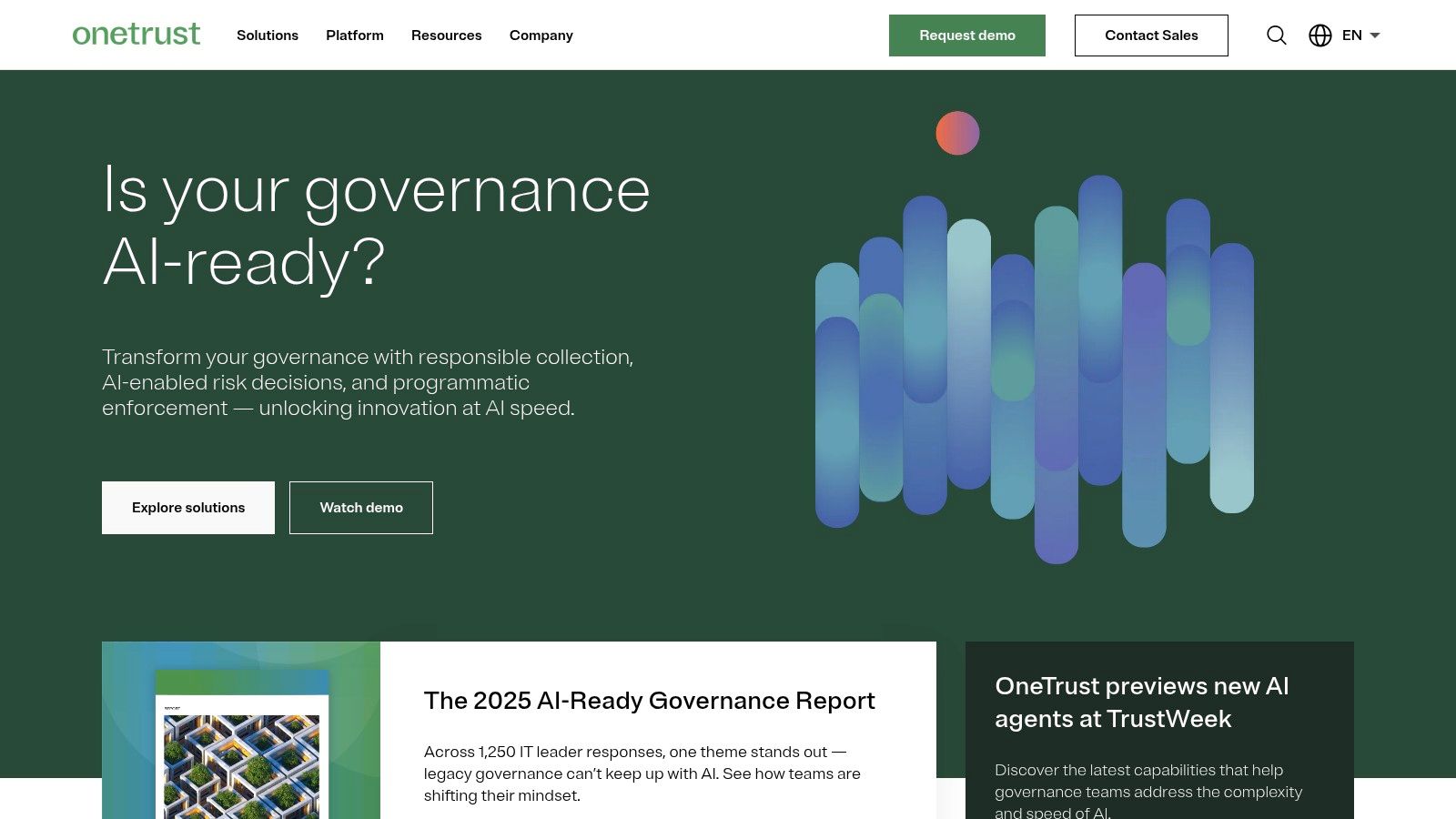
Task: Click the globe language icon
Action: point(1320,35)
